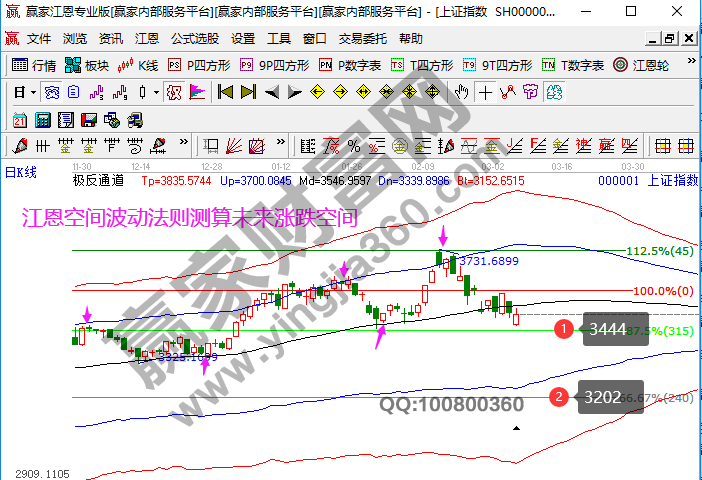This screenshot has width=702, height=480.
Task: Open the 公式选股 menu
Action: coord(195,39)
